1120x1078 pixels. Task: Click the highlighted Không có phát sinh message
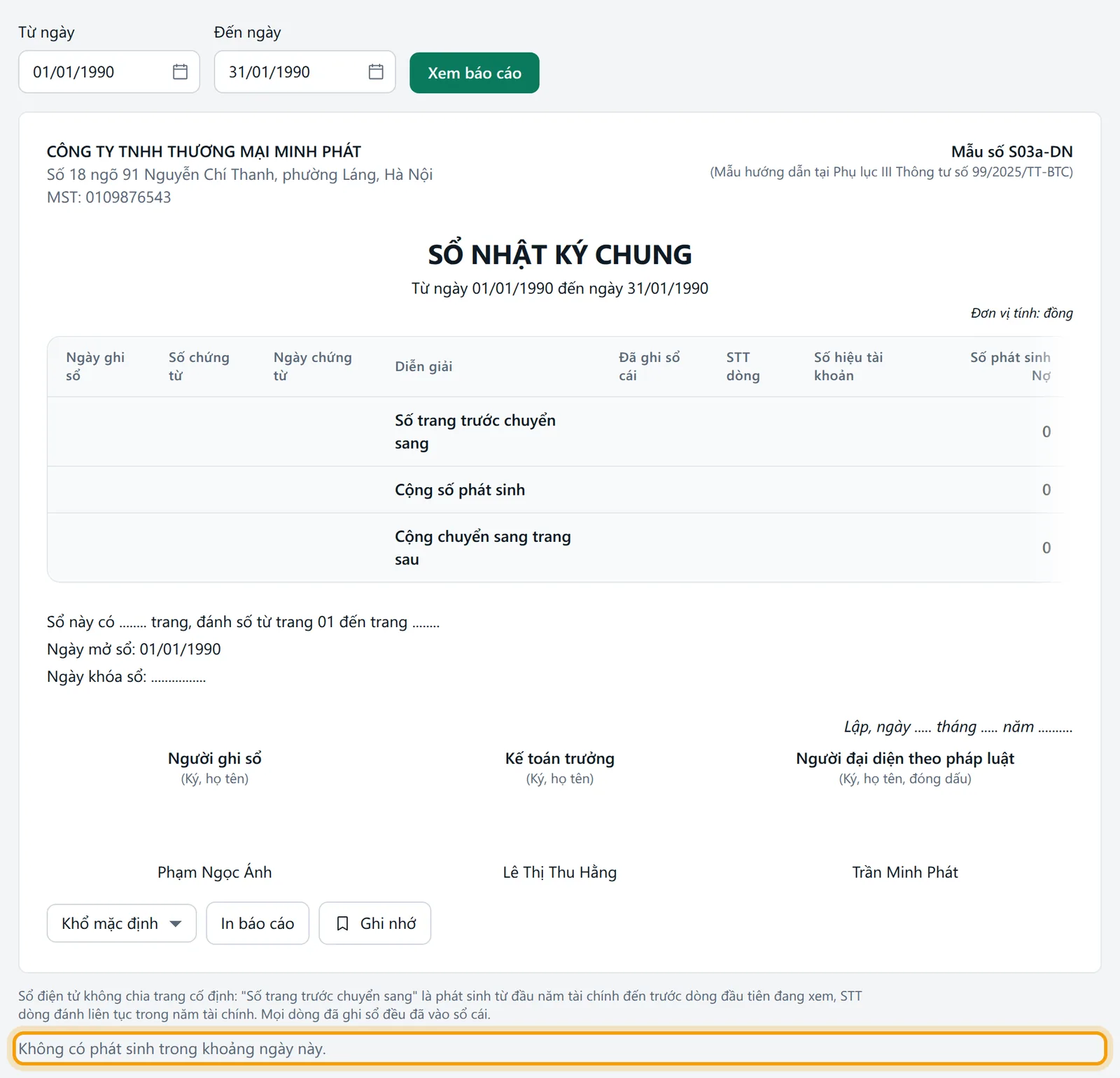click(560, 1049)
